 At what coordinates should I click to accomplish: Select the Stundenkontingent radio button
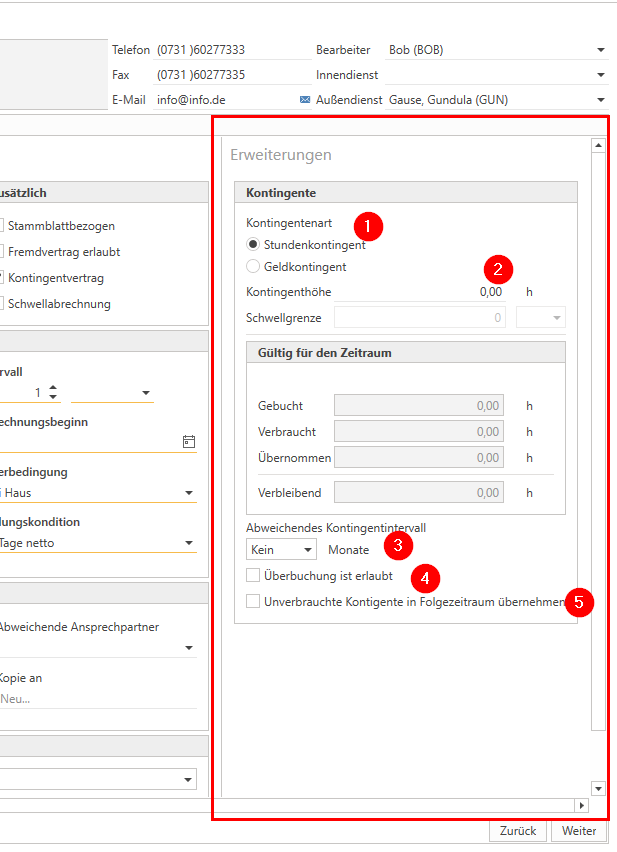click(x=253, y=245)
